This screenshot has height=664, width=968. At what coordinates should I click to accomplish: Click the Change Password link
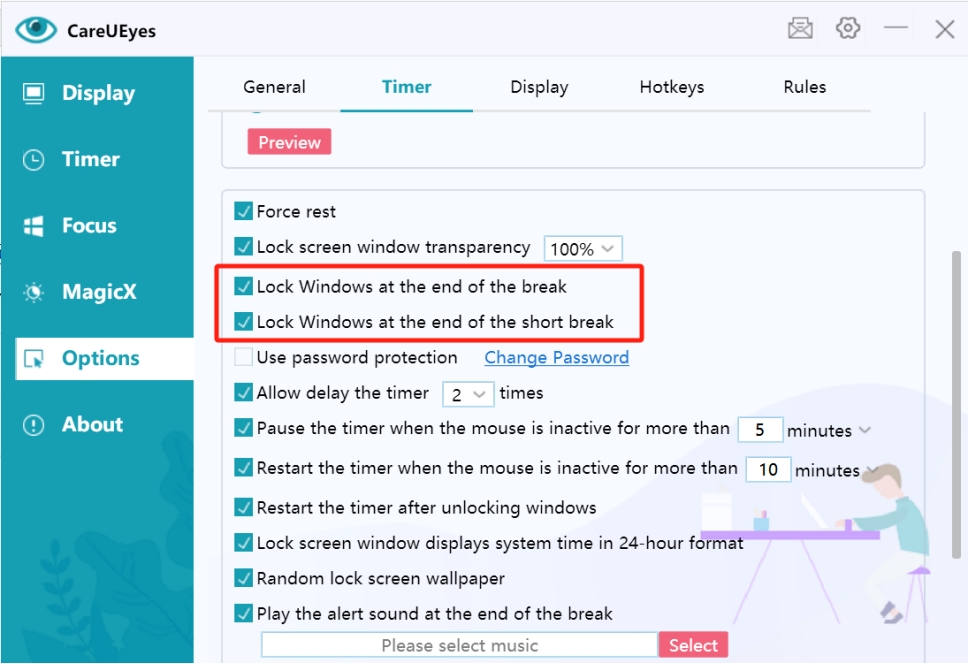coord(556,358)
